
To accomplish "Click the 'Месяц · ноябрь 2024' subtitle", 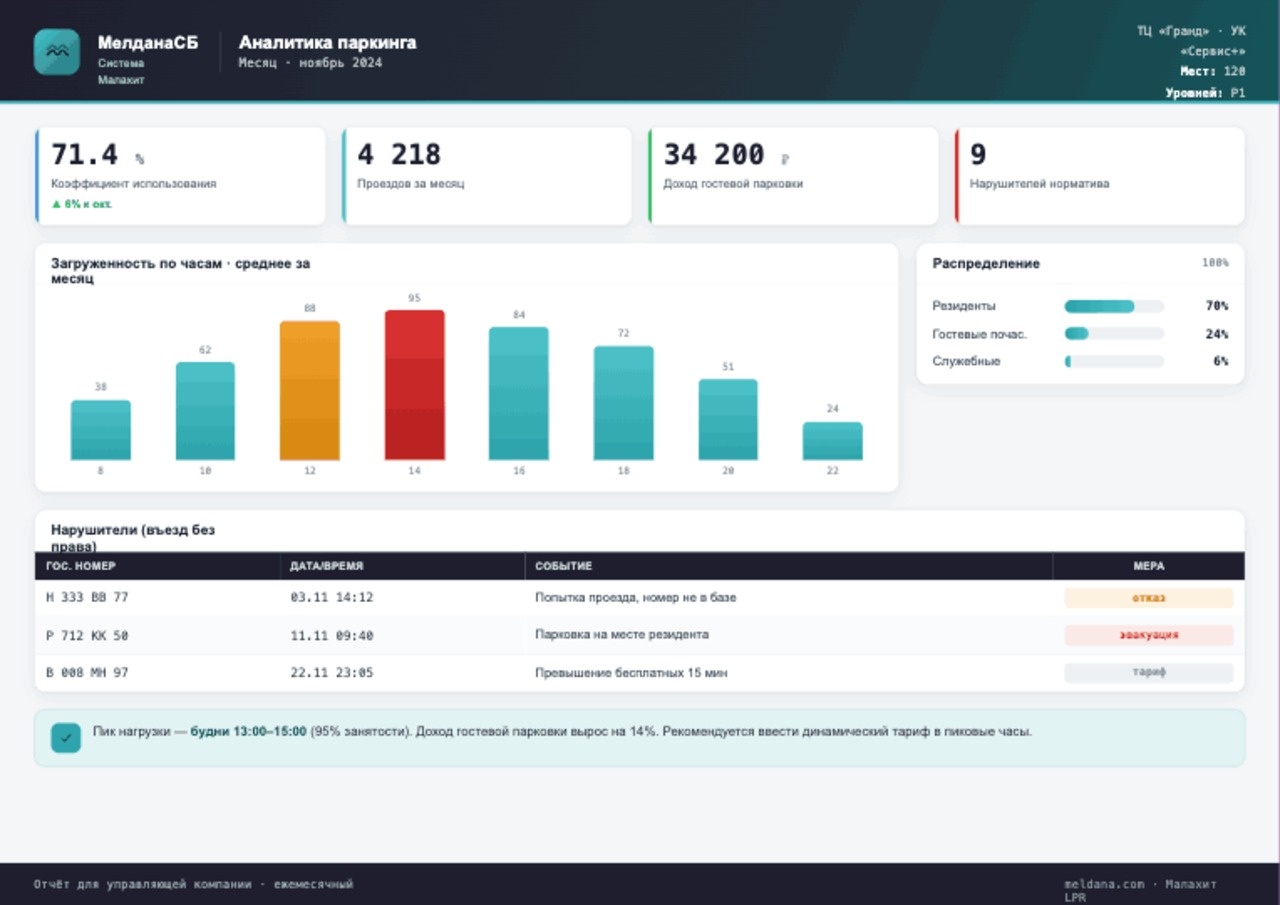I will [x=310, y=63].
